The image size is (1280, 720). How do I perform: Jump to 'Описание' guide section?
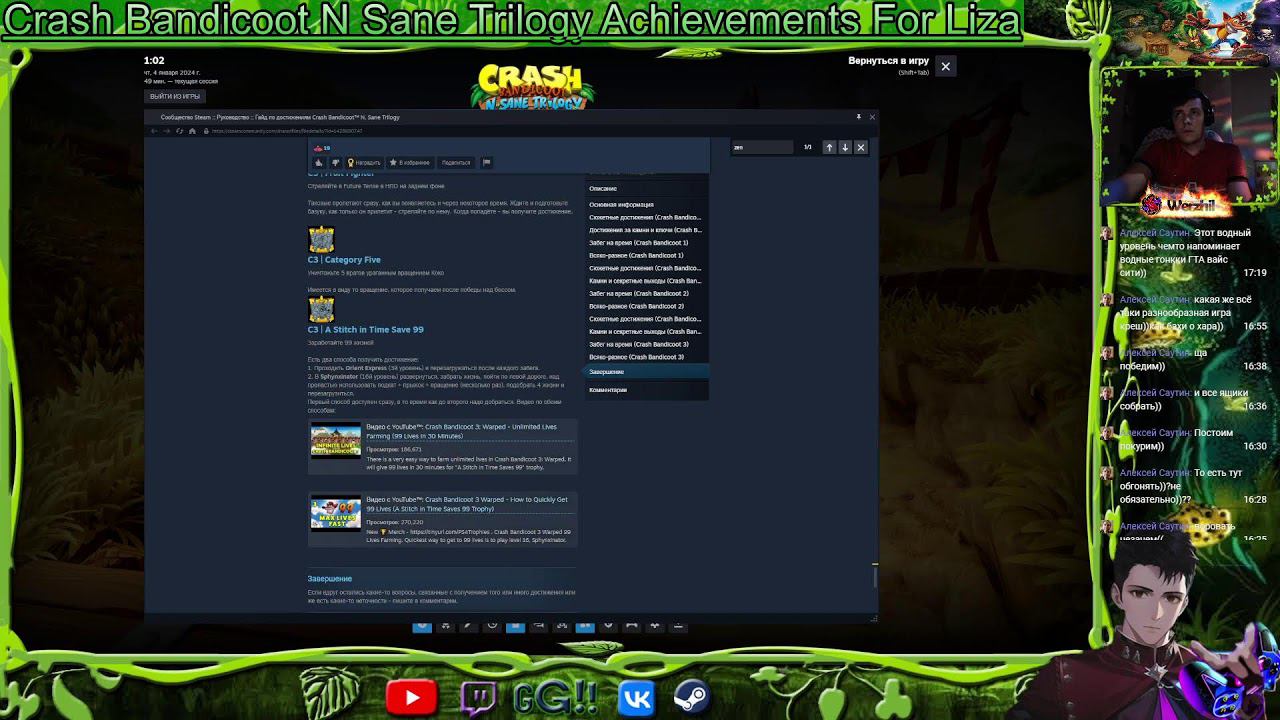(603, 189)
